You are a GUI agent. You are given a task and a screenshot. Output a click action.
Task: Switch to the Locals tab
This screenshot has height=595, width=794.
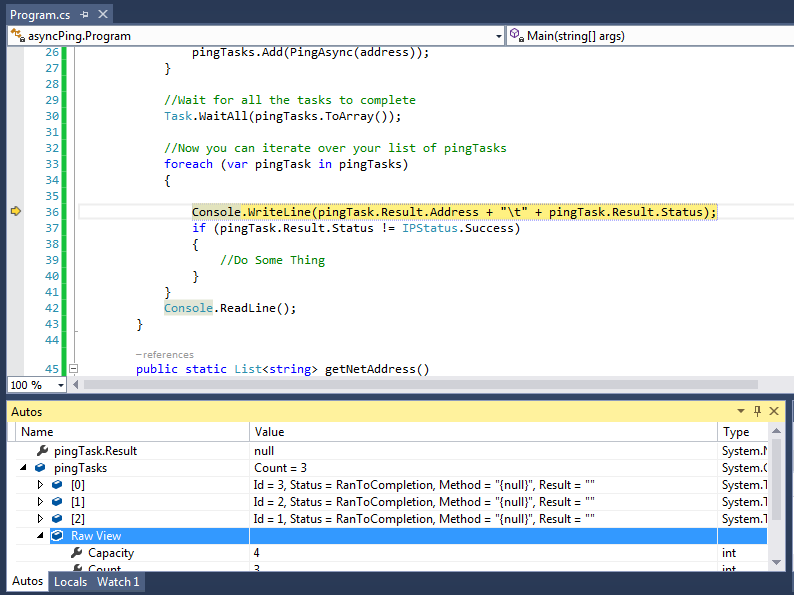[x=70, y=582]
